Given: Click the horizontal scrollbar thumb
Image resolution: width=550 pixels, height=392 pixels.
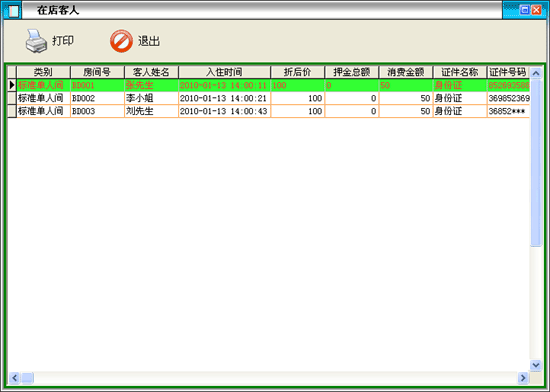Looking at the screenshot, I should click(x=28, y=378).
